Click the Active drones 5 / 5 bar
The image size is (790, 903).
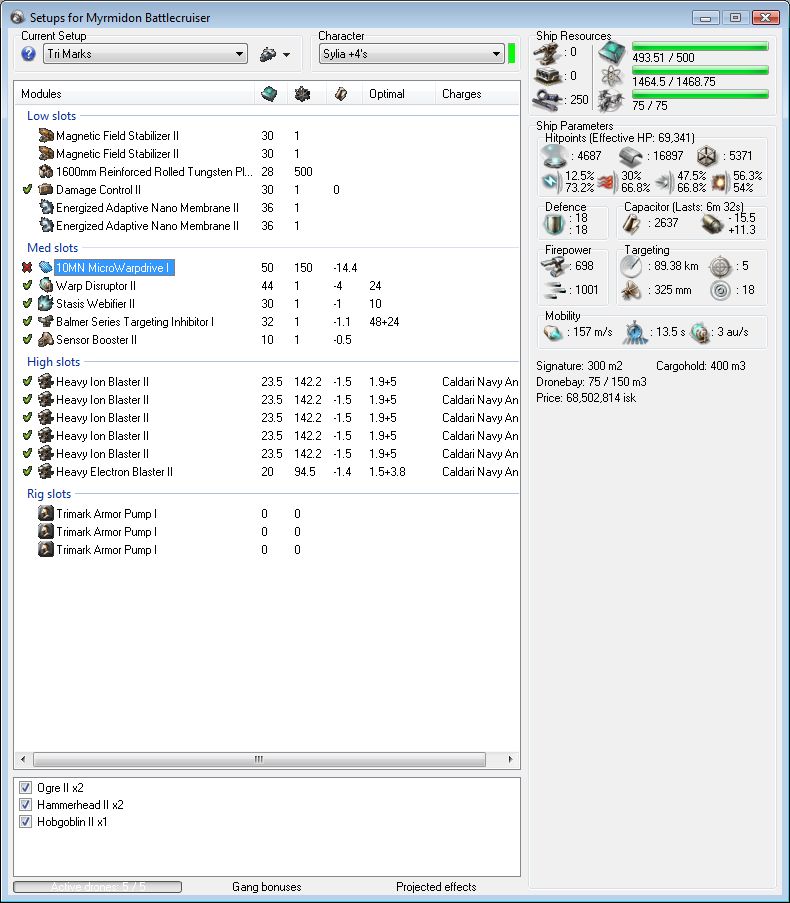click(x=97, y=887)
